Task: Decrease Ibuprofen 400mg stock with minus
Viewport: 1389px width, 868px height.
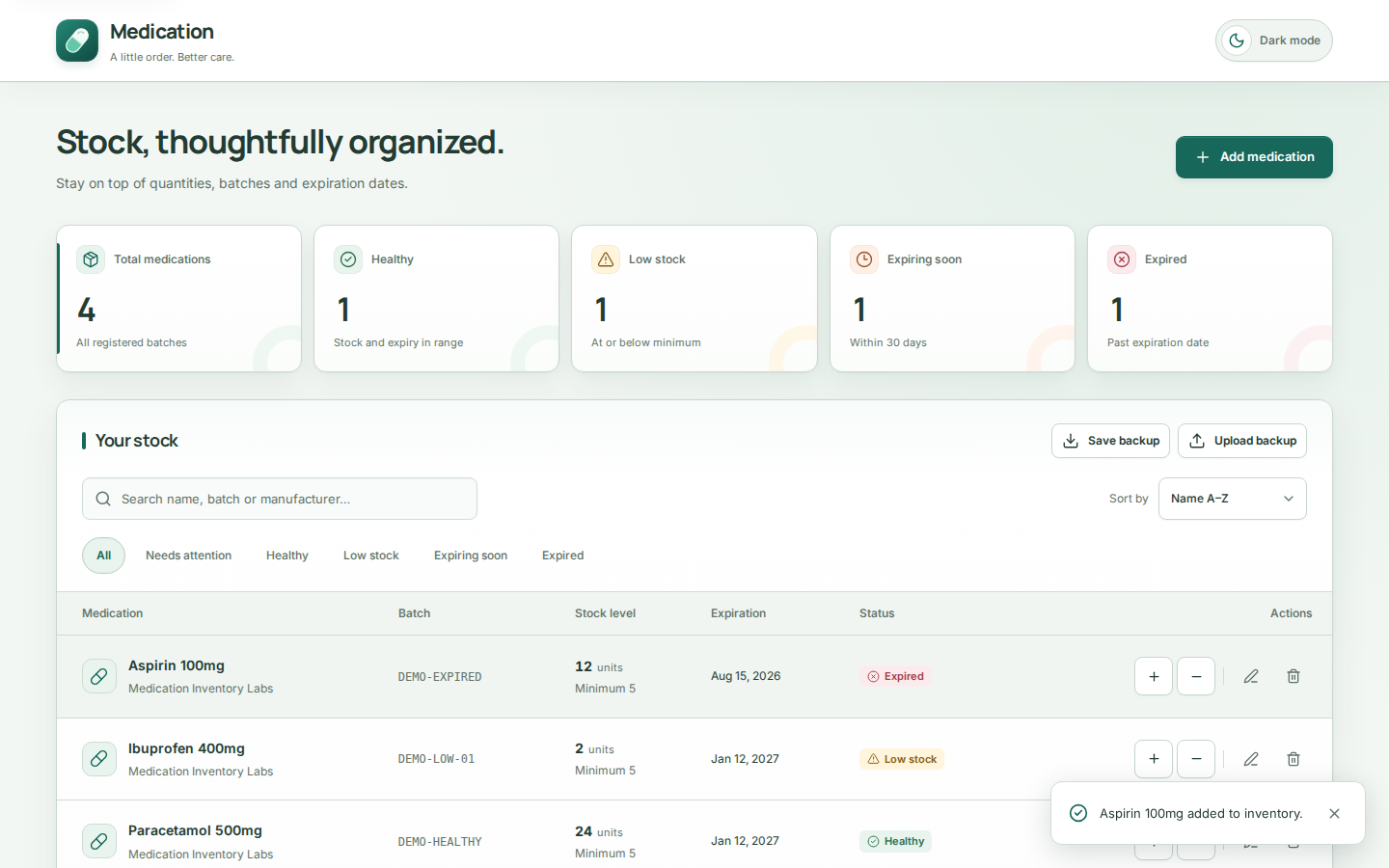Action: [1196, 759]
